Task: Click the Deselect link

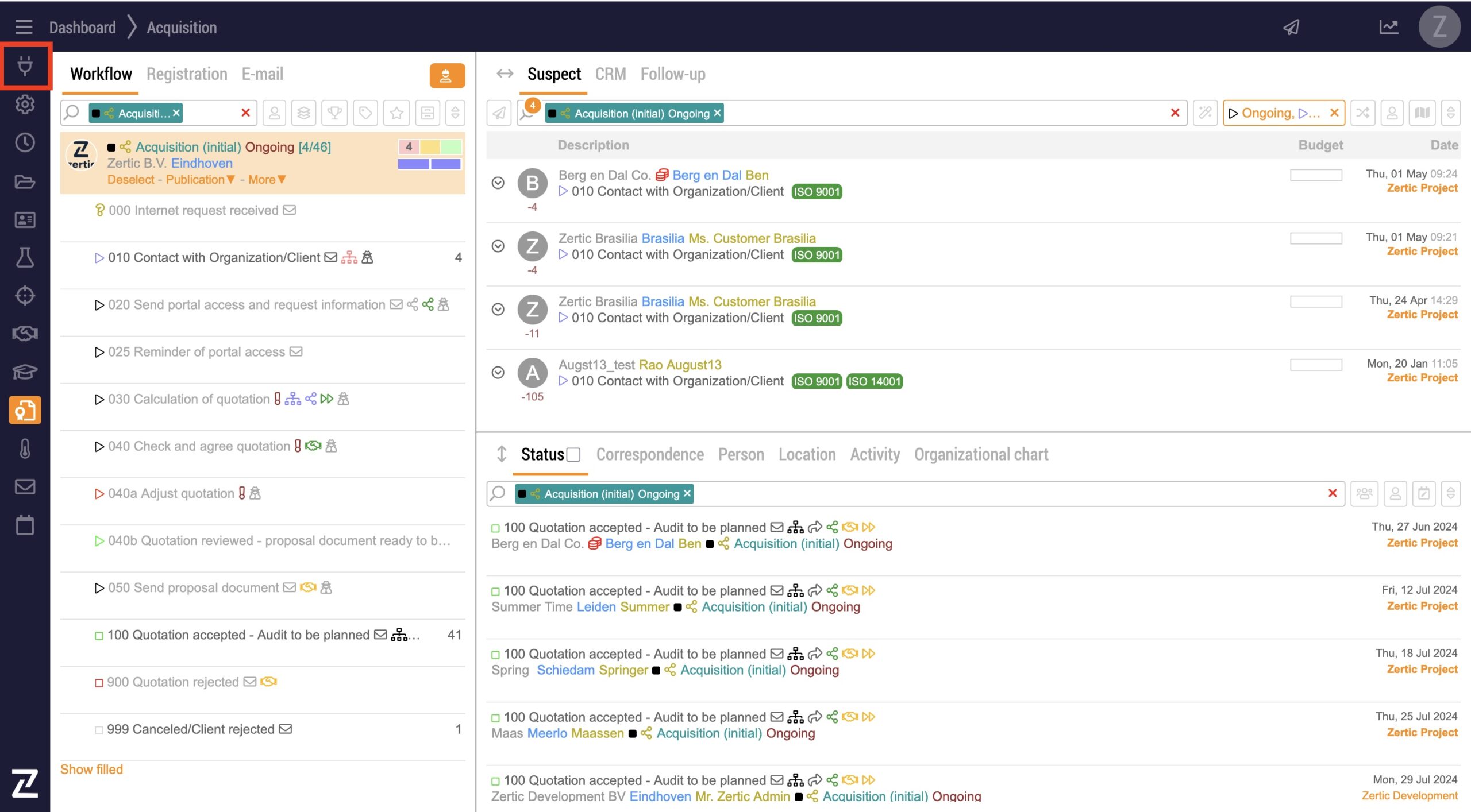Action: (x=130, y=179)
